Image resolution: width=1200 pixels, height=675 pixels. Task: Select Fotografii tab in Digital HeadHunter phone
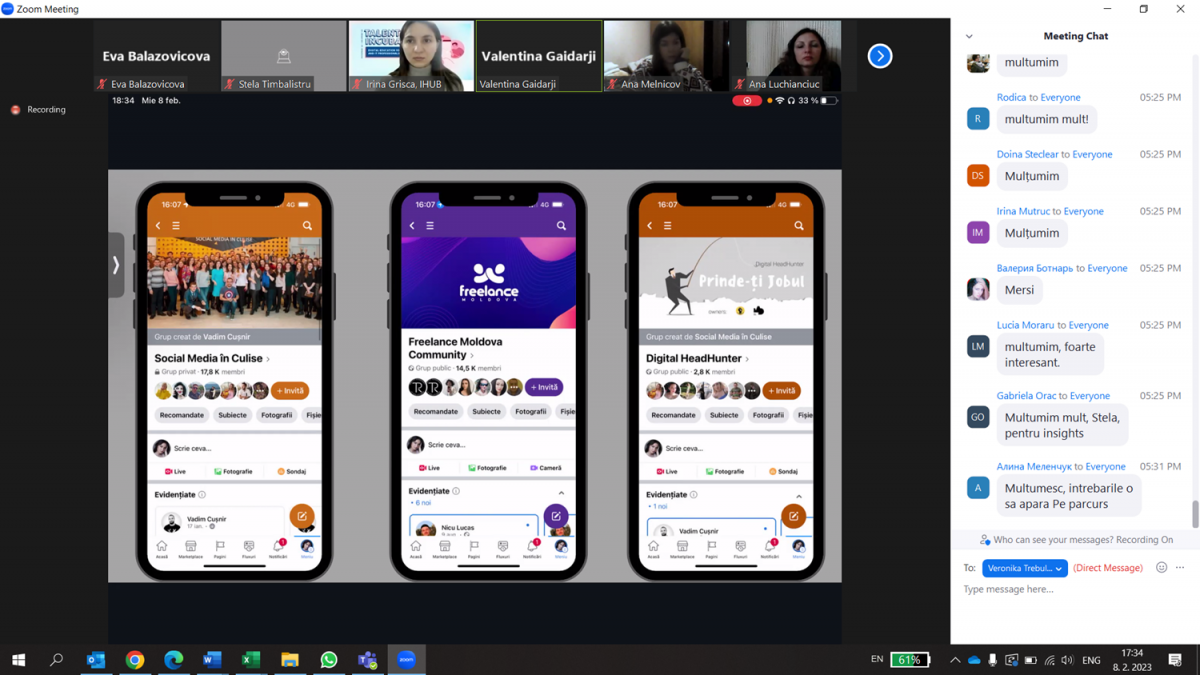tap(768, 415)
